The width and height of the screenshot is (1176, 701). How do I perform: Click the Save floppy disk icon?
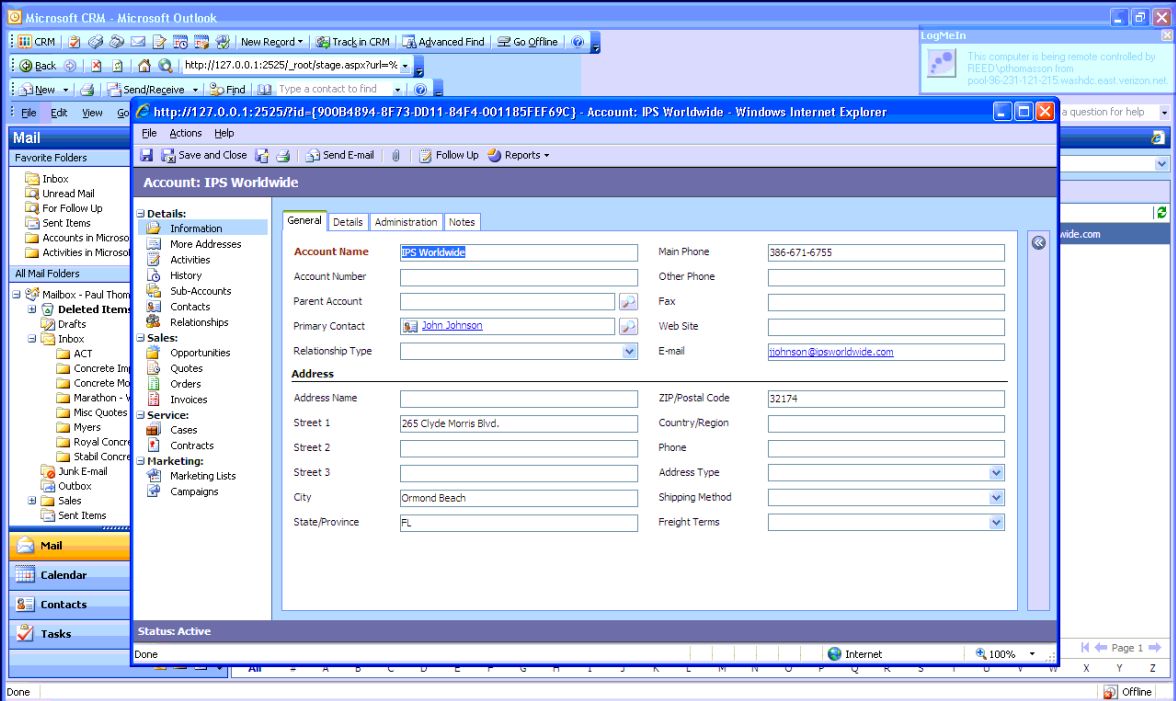[146, 155]
